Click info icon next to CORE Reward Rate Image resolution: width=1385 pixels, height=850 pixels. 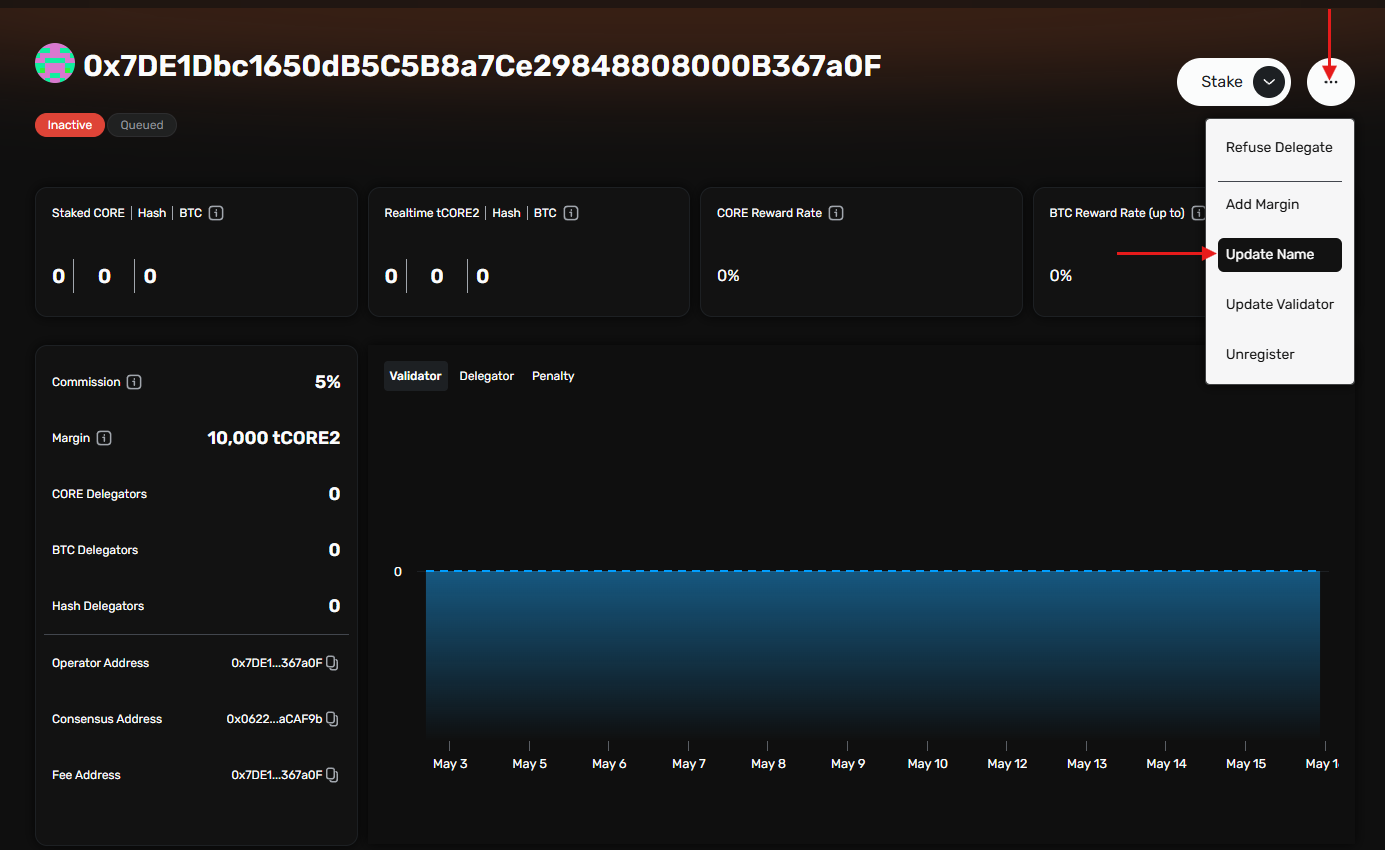[837, 213]
